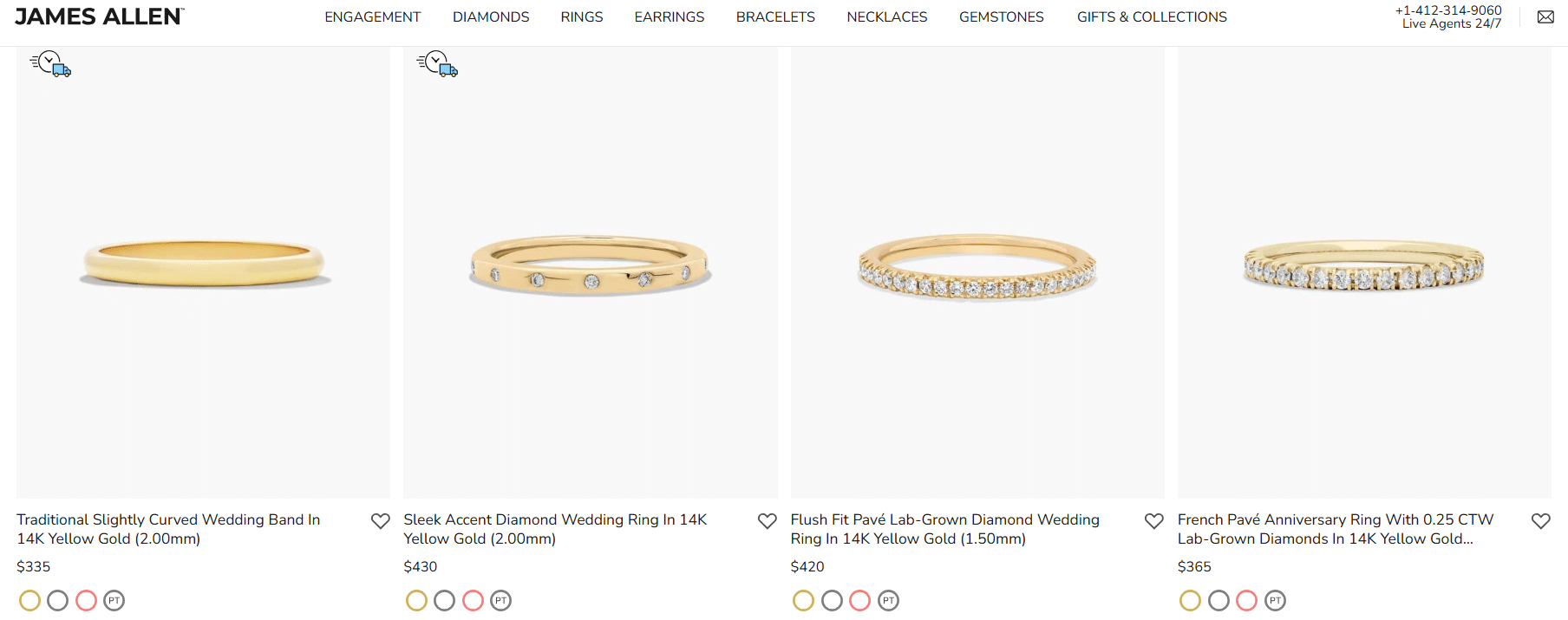Save French Pavé Anniversary Ring to favorites
Screen dimensions: 1568x620
tap(1540, 521)
